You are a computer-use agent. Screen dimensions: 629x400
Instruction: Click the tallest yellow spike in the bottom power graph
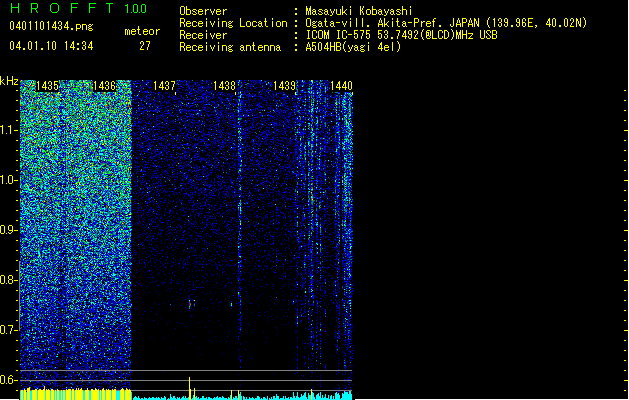tap(190, 388)
